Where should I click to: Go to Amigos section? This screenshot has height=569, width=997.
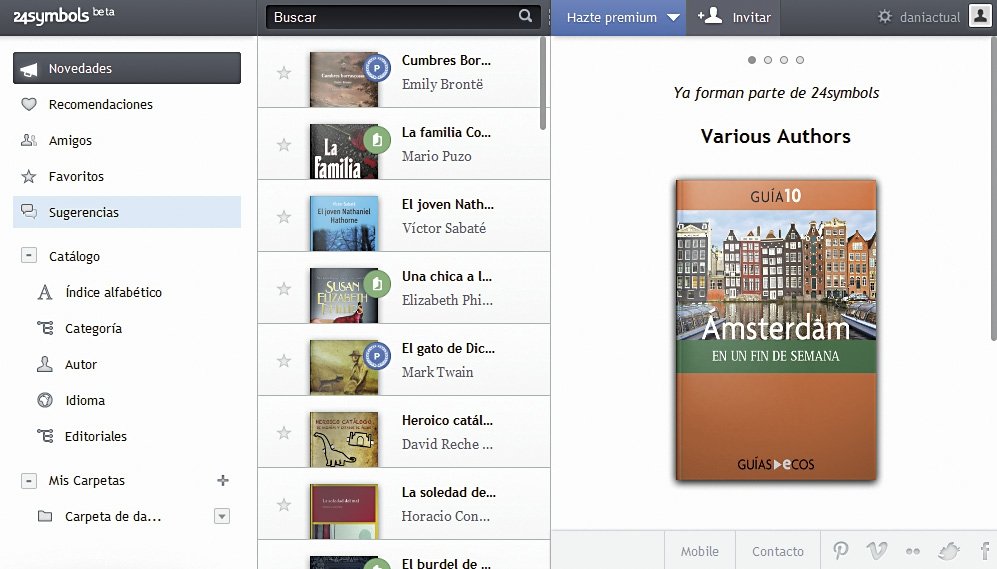click(x=70, y=141)
